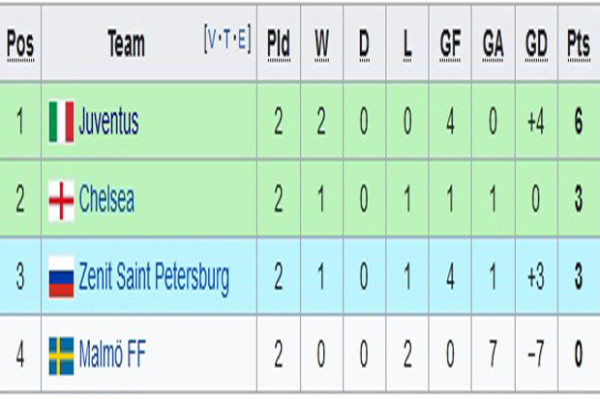The height and width of the screenshot is (399, 600).
Task: Click the T (talk) template link
Action: [227, 39]
